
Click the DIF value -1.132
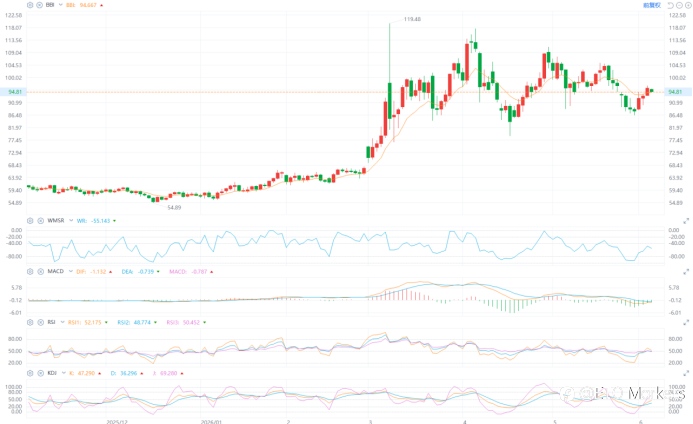[x=98, y=271]
